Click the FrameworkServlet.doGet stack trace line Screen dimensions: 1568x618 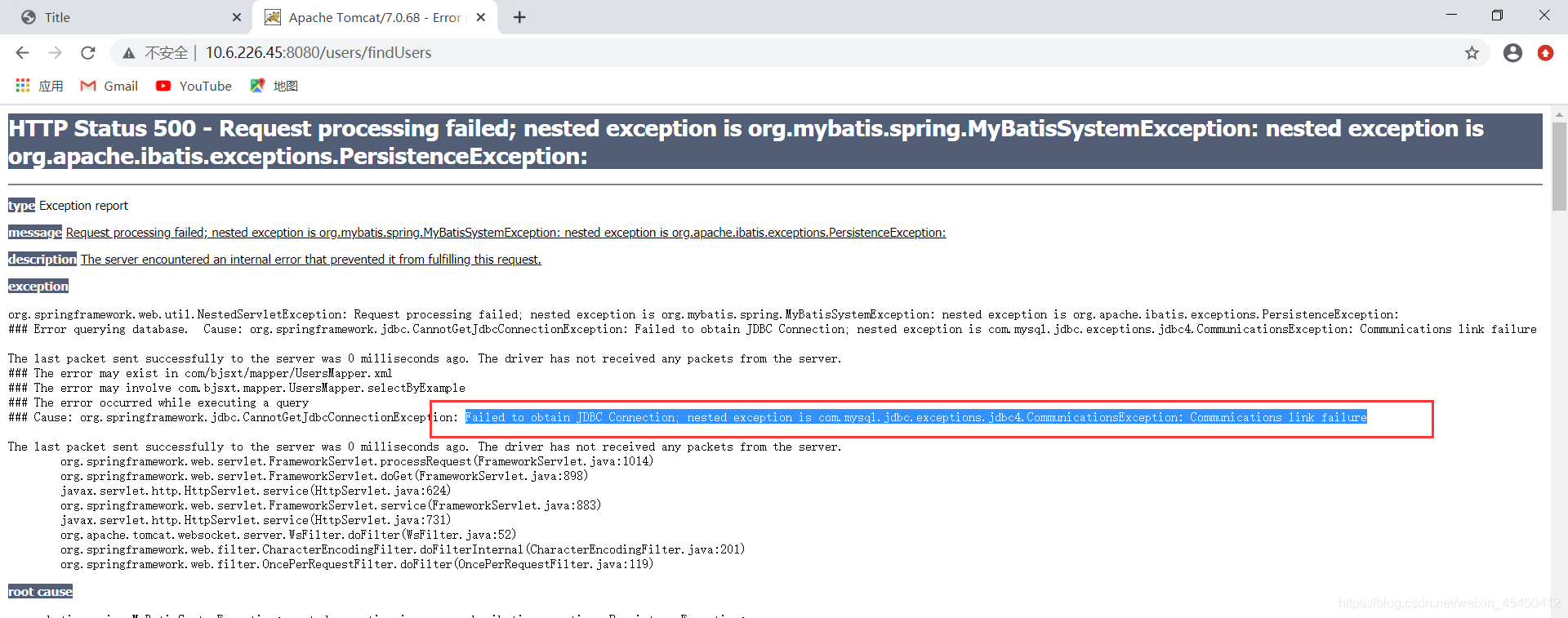coord(324,476)
